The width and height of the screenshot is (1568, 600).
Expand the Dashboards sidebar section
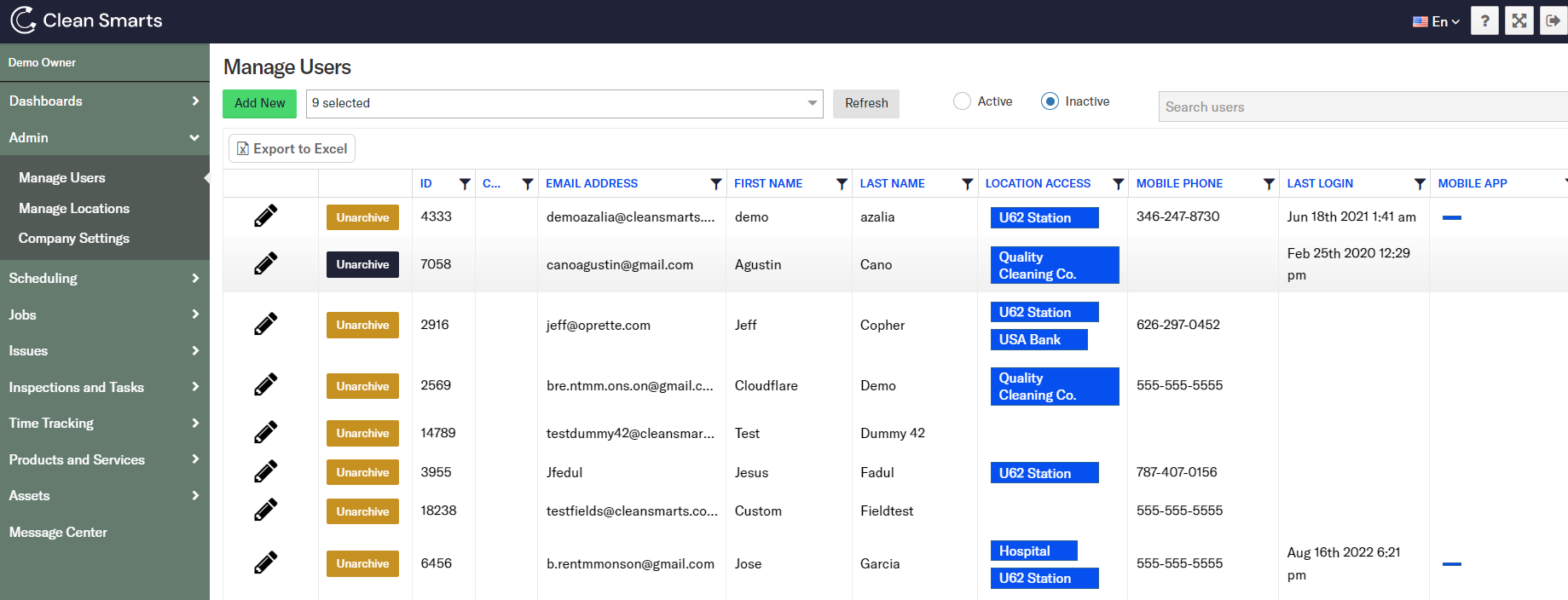tap(104, 101)
